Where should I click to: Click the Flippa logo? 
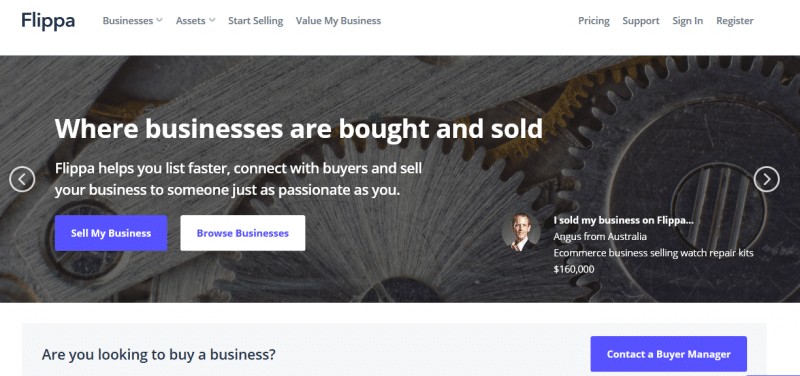(48, 21)
